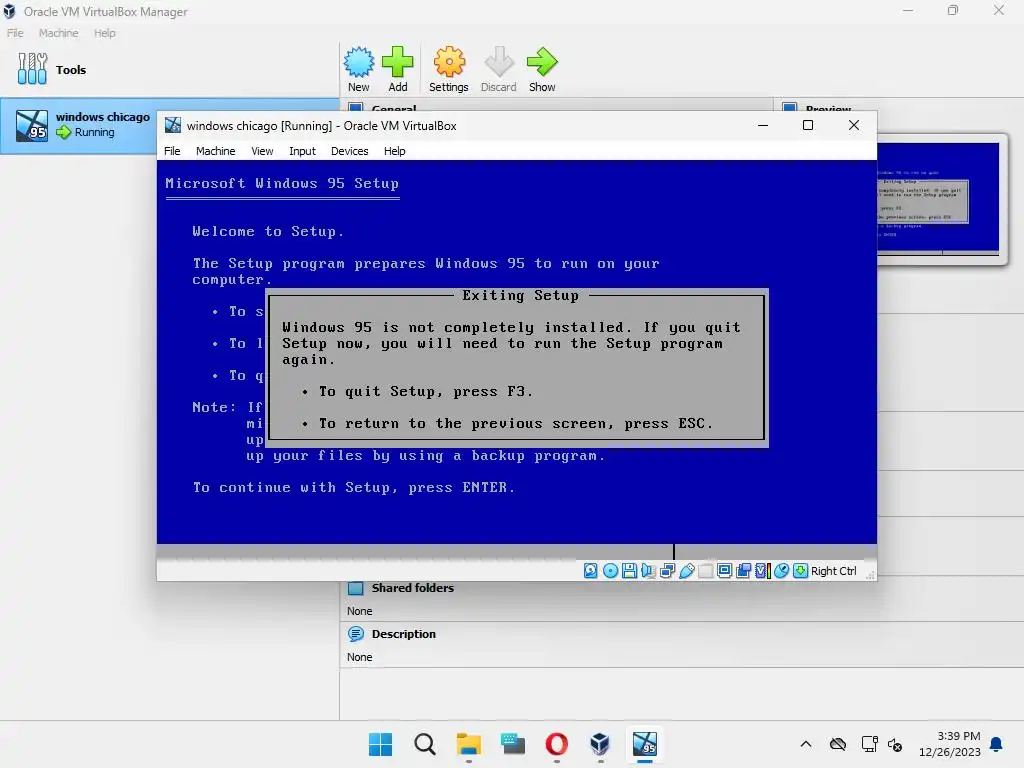Open the VM window Machine menu
The width and height of the screenshot is (1024, 768).
(216, 151)
